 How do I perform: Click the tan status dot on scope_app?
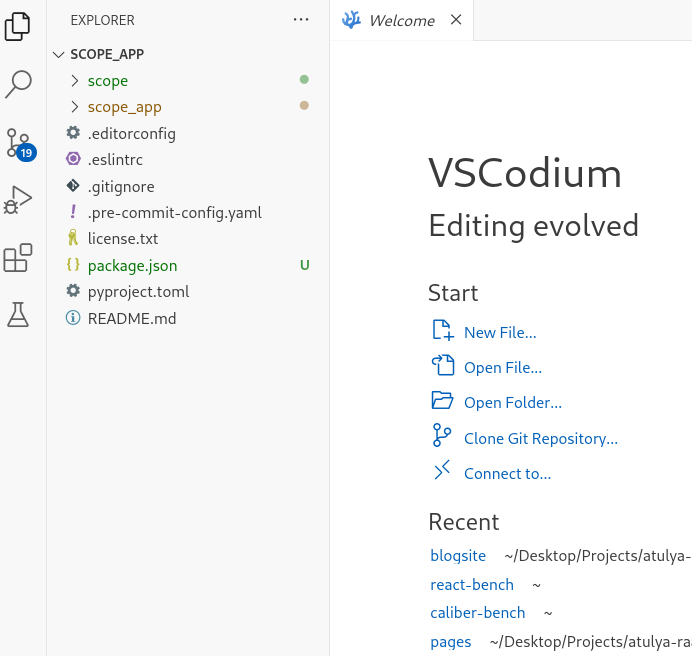pos(304,106)
